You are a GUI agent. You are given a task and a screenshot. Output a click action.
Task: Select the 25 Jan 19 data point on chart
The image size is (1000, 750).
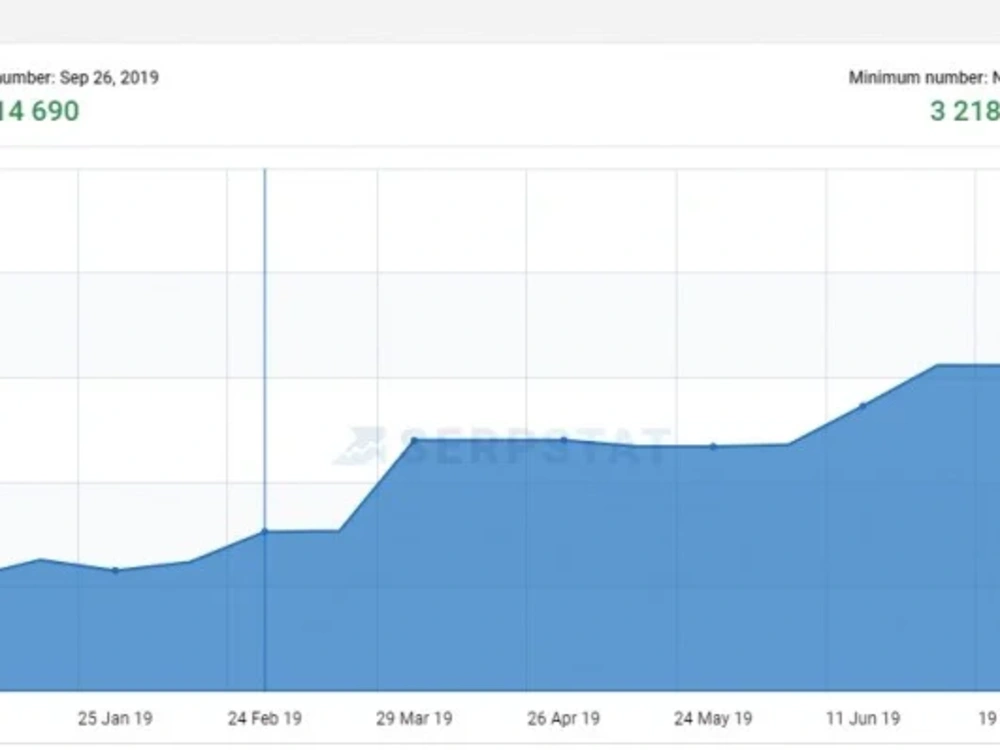[115, 570]
